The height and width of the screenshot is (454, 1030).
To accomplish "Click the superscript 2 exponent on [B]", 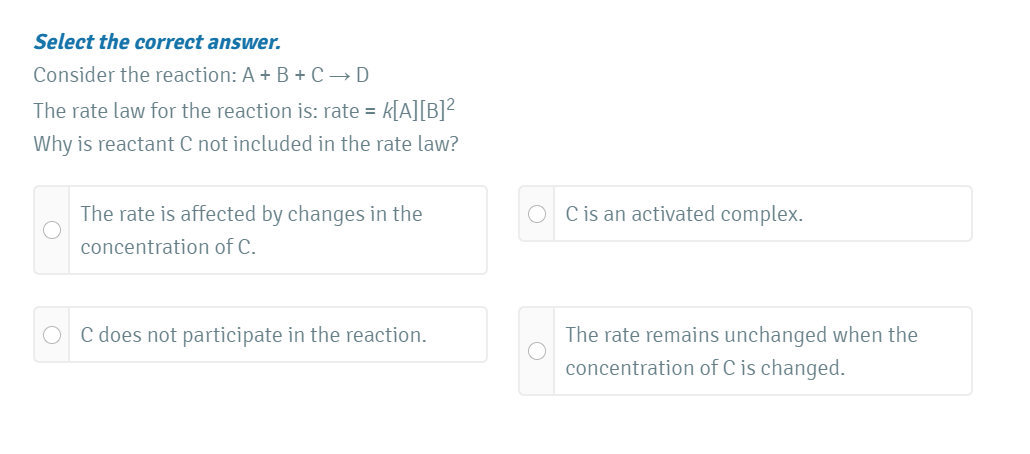I will click(451, 104).
